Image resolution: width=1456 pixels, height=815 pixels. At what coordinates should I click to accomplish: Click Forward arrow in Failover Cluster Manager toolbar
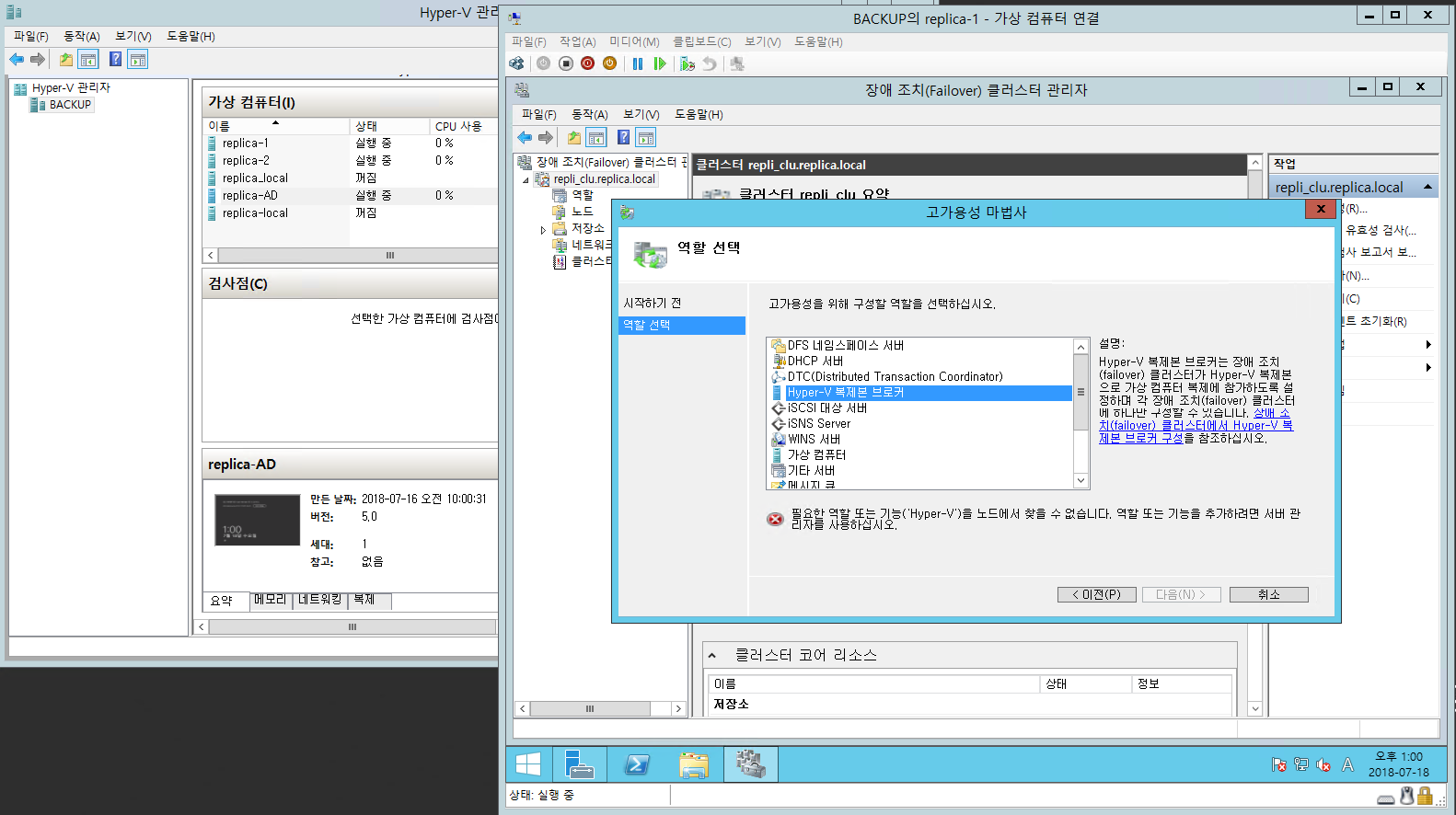click(546, 137)
